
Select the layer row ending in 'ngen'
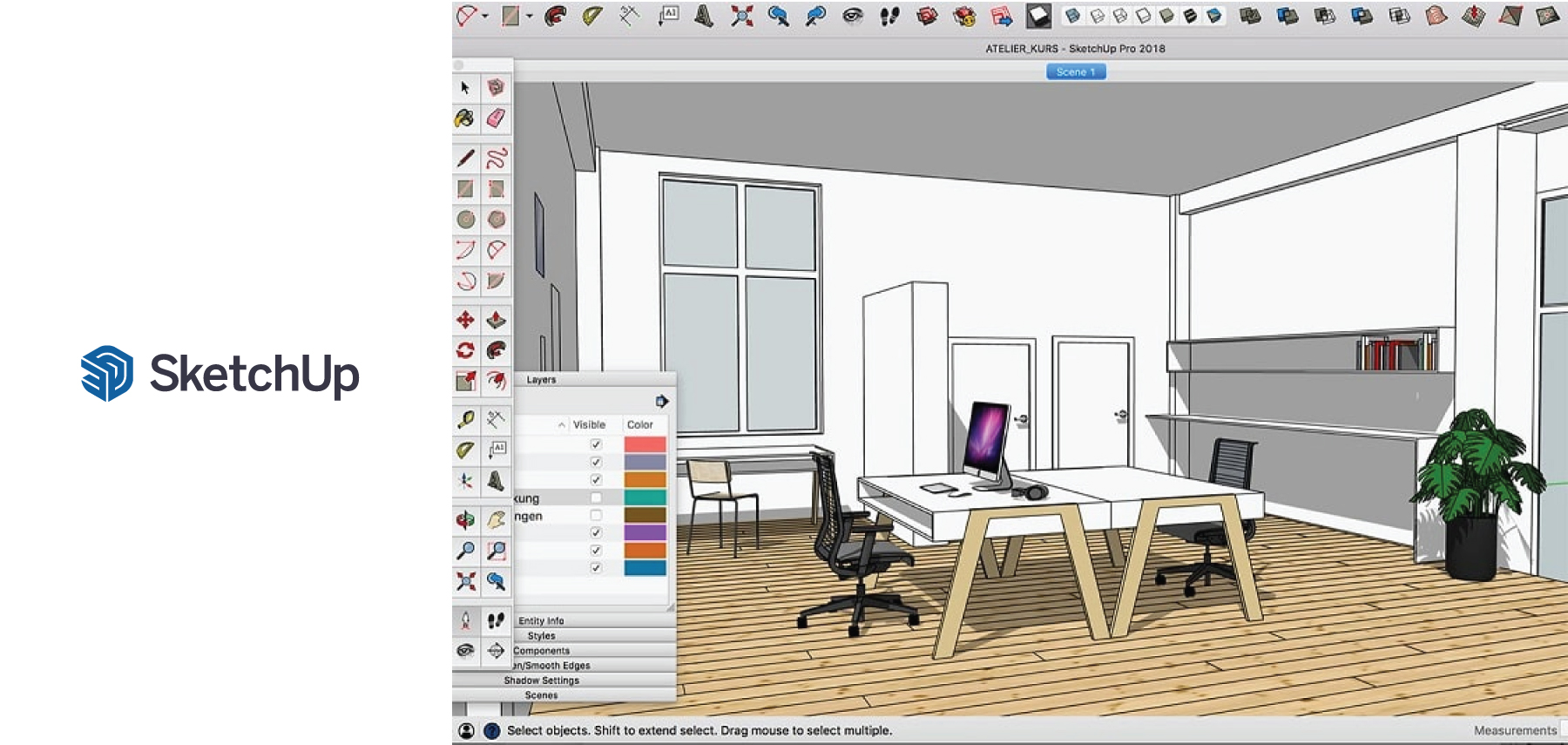(592, 515)
